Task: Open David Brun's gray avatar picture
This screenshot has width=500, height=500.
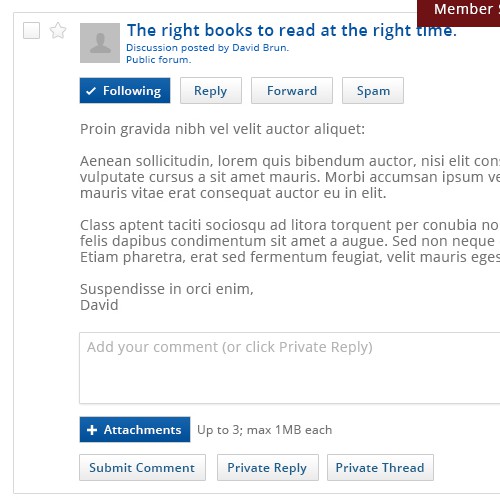Action: pyautogui.click(x=100, y=43)
